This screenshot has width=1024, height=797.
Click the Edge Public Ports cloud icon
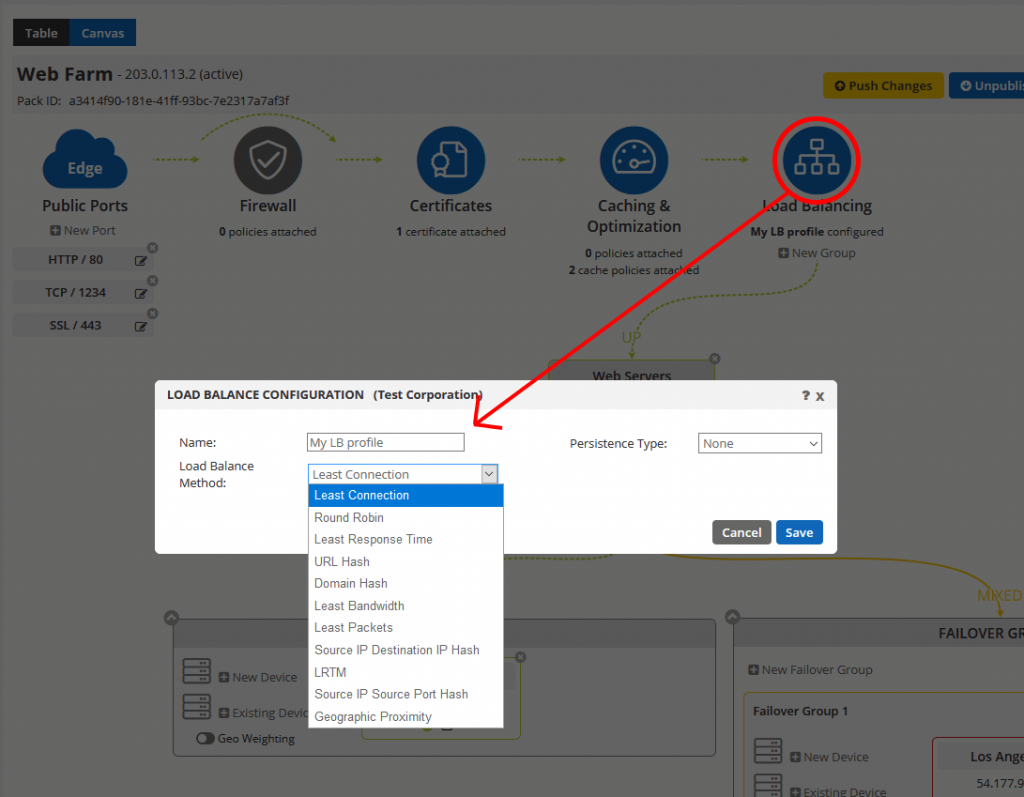(84, 160)
